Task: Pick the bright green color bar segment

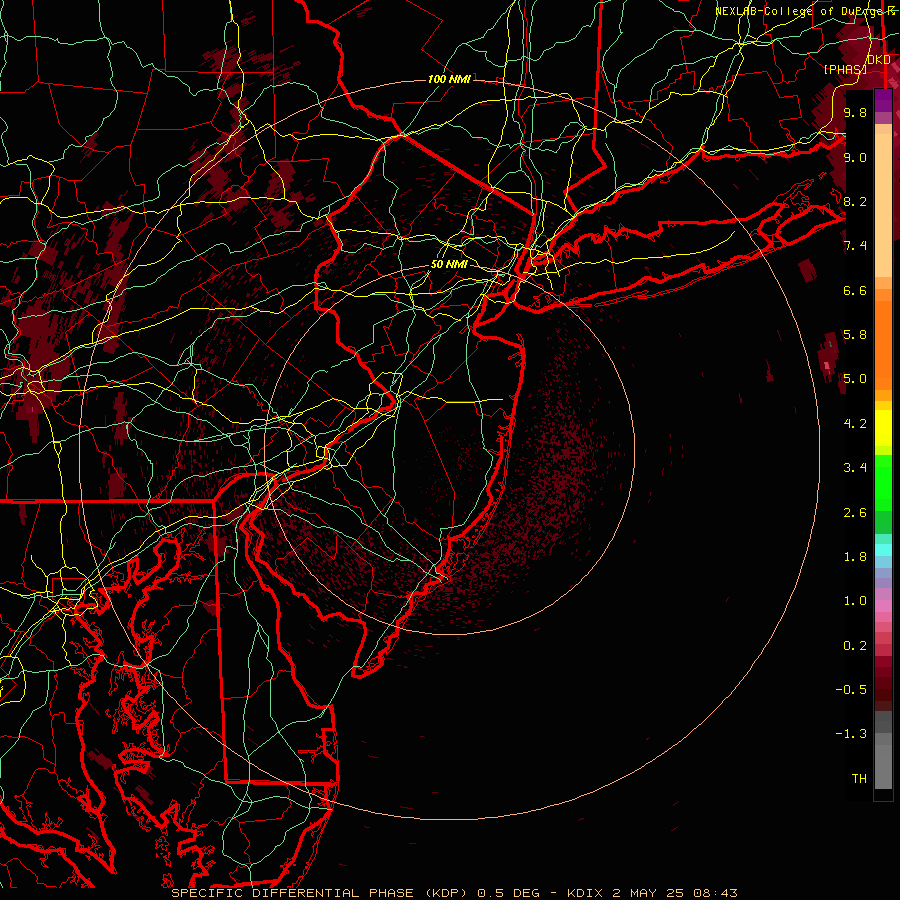Action: click(883, 482)
